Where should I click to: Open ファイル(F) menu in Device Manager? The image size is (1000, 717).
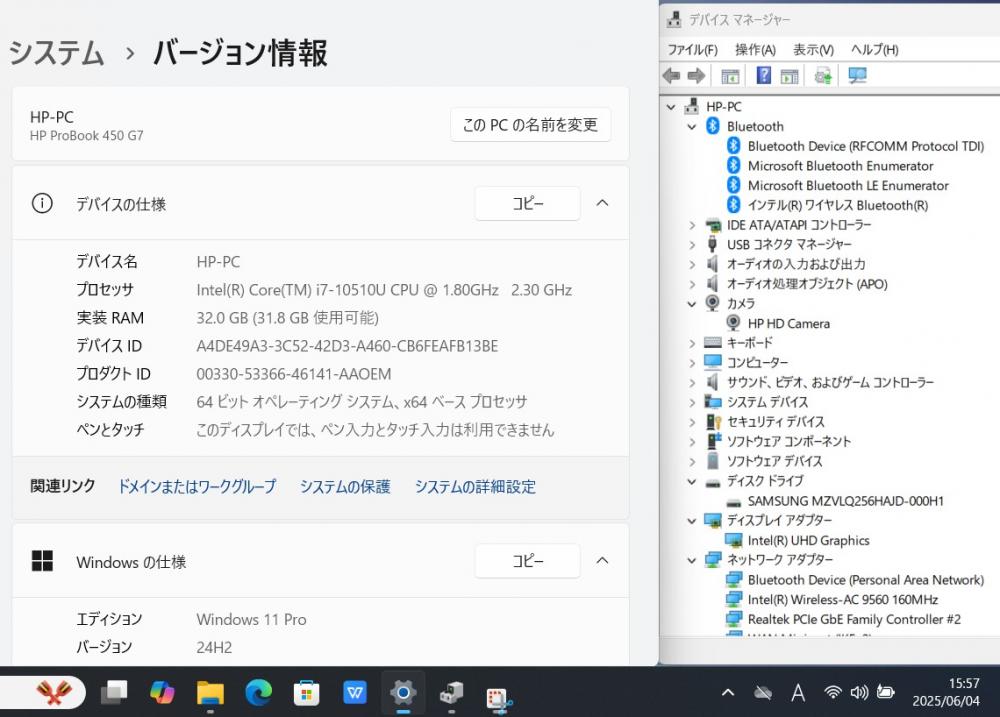(692, 50)
